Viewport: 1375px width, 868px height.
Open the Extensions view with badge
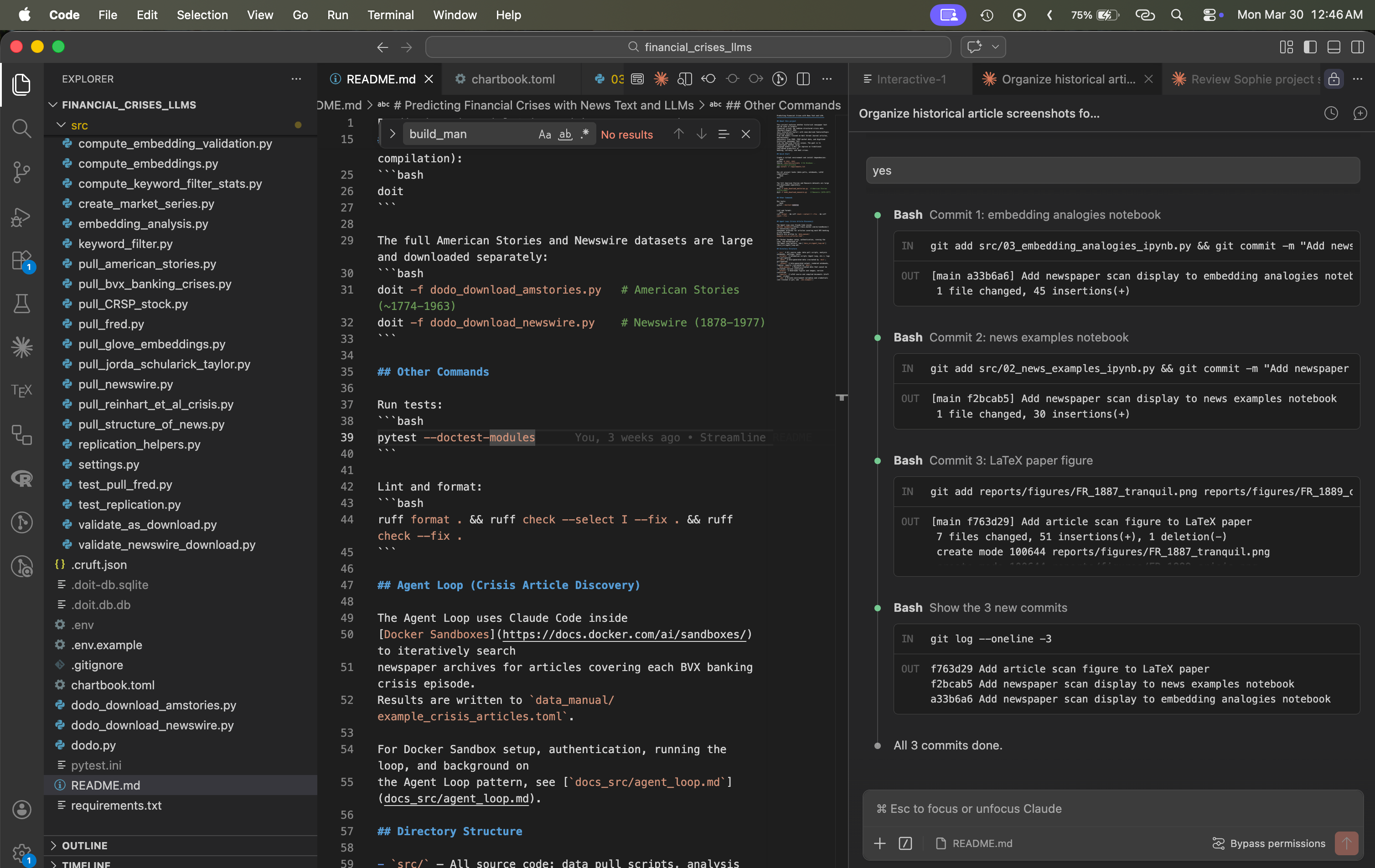(22, 260)
